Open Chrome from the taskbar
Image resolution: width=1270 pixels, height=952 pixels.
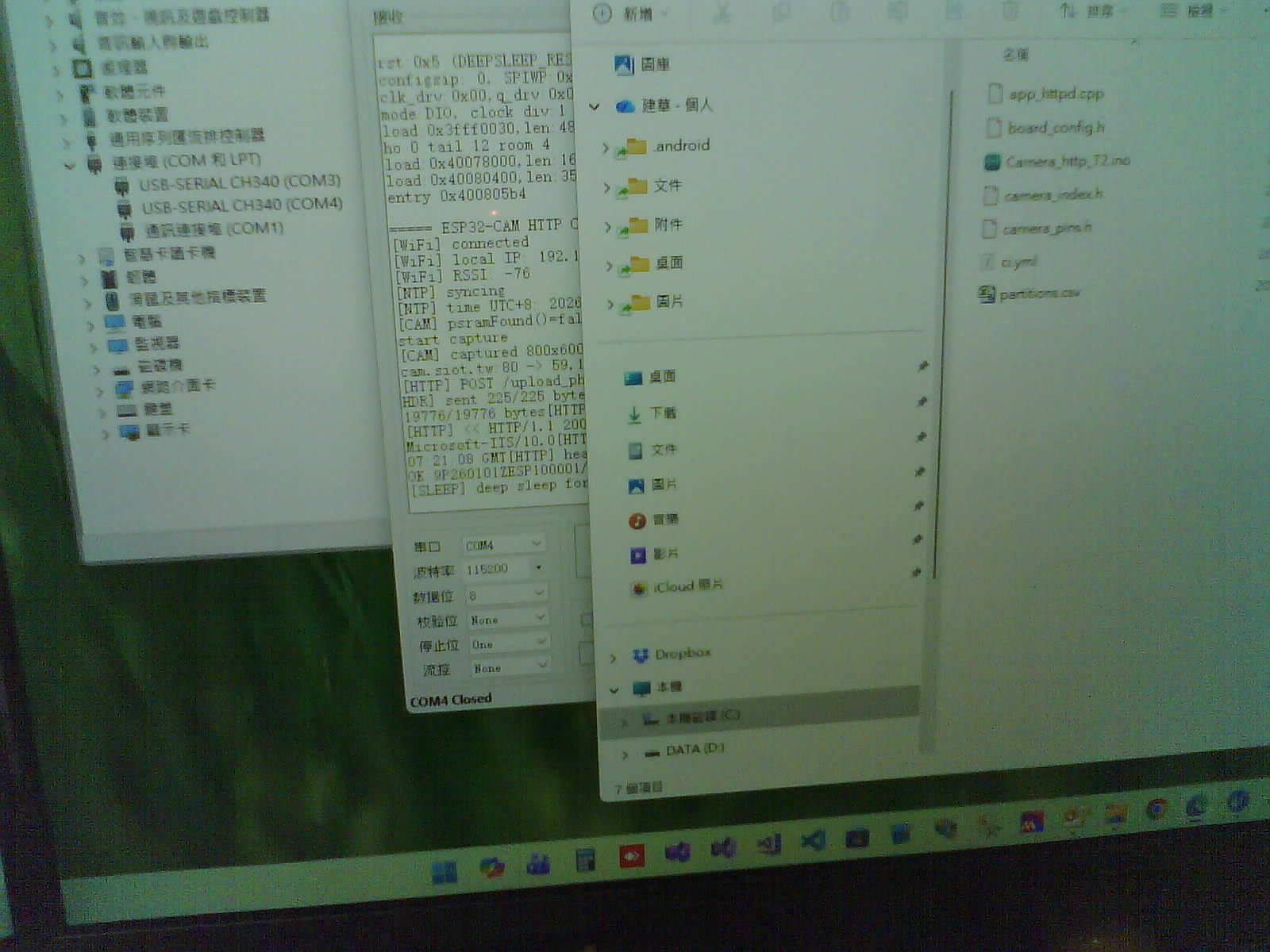1156,810
